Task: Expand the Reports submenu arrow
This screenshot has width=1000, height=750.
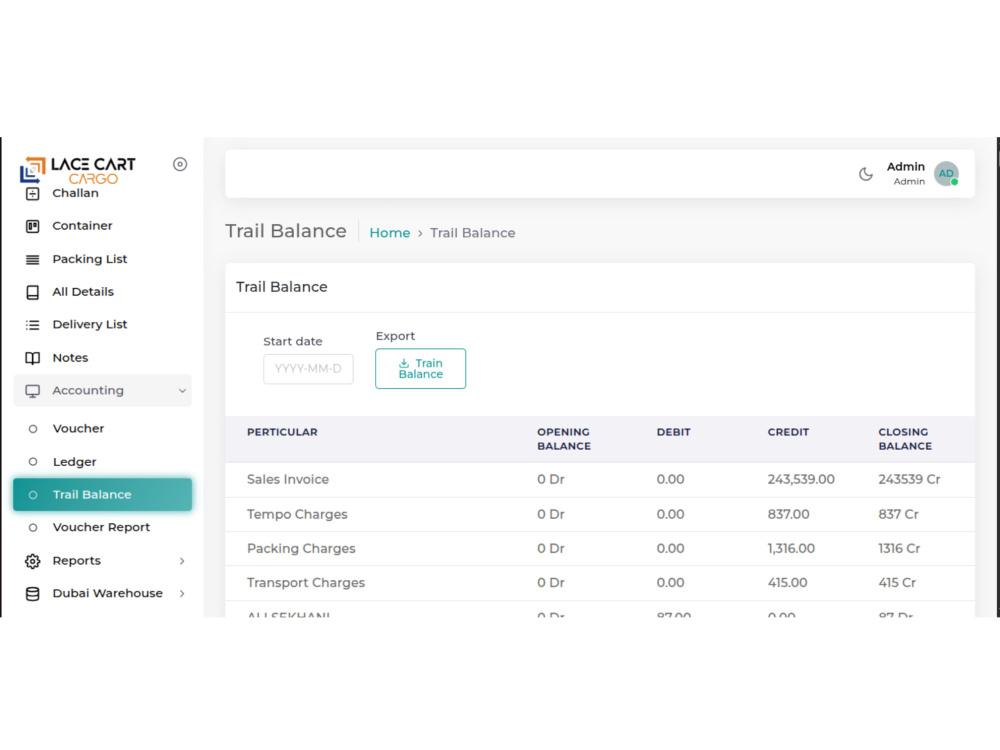Action: pos(182,561)
